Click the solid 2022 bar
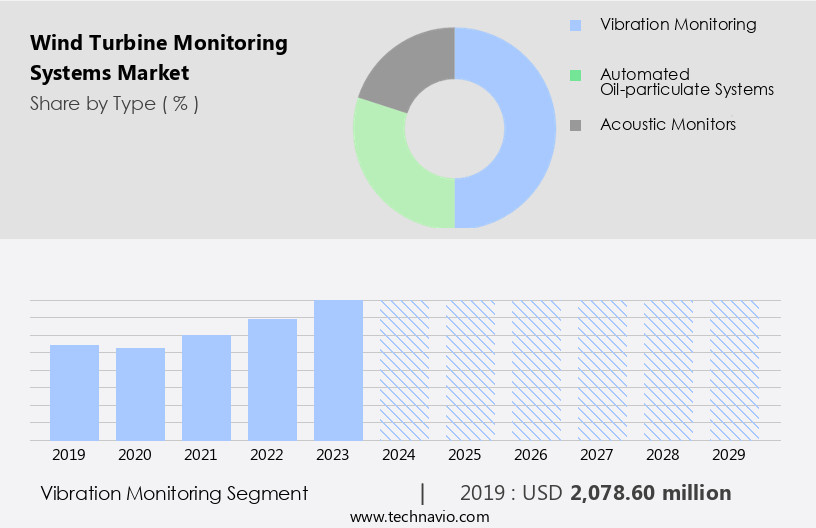The image size is (816, 528). (x=273, y=379)
